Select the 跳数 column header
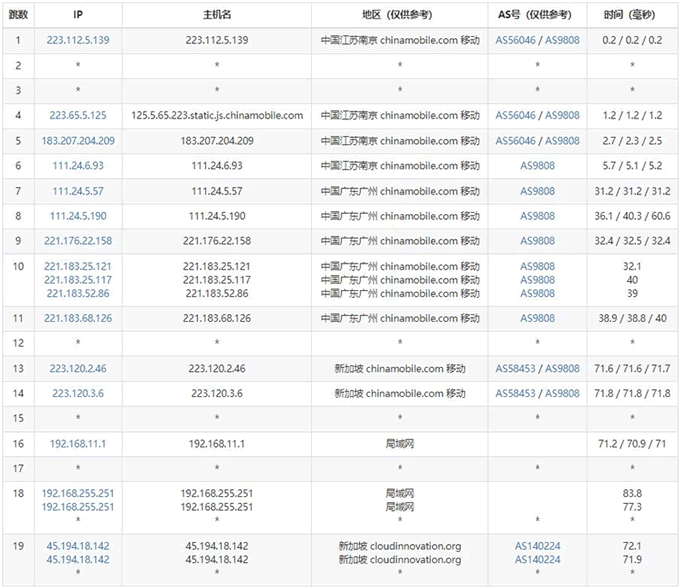The image size is (680, 588). tap(18, 15)
